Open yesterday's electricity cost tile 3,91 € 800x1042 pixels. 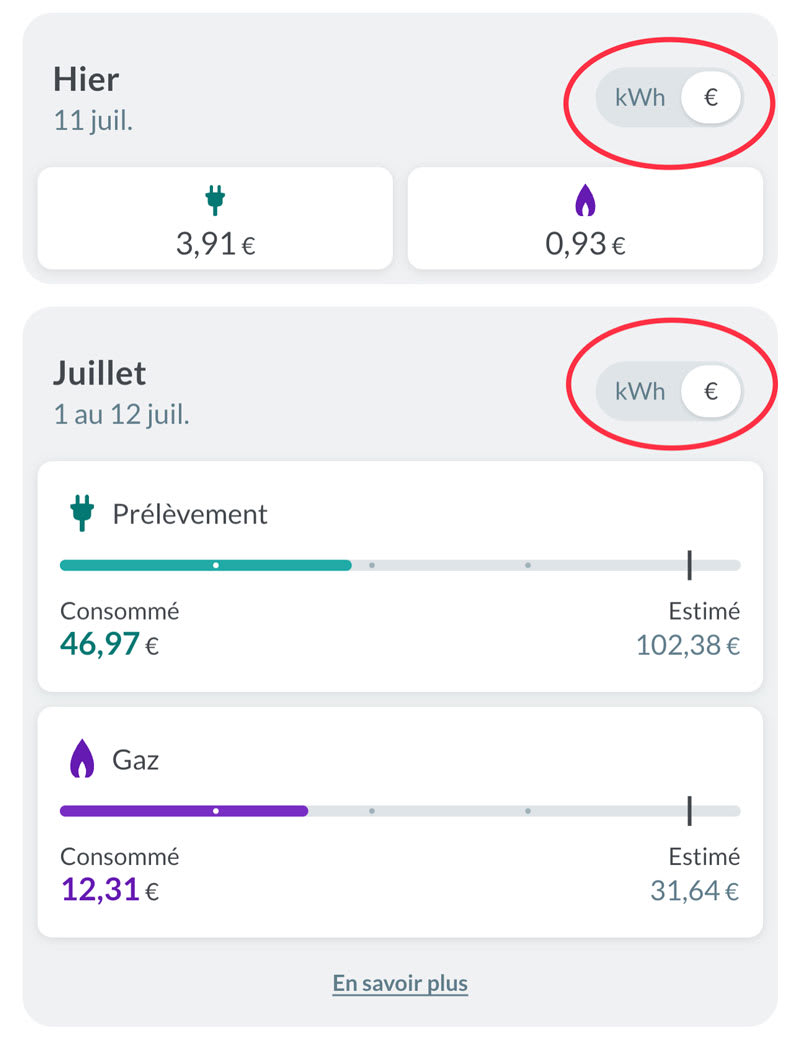(x=215, y=219)
